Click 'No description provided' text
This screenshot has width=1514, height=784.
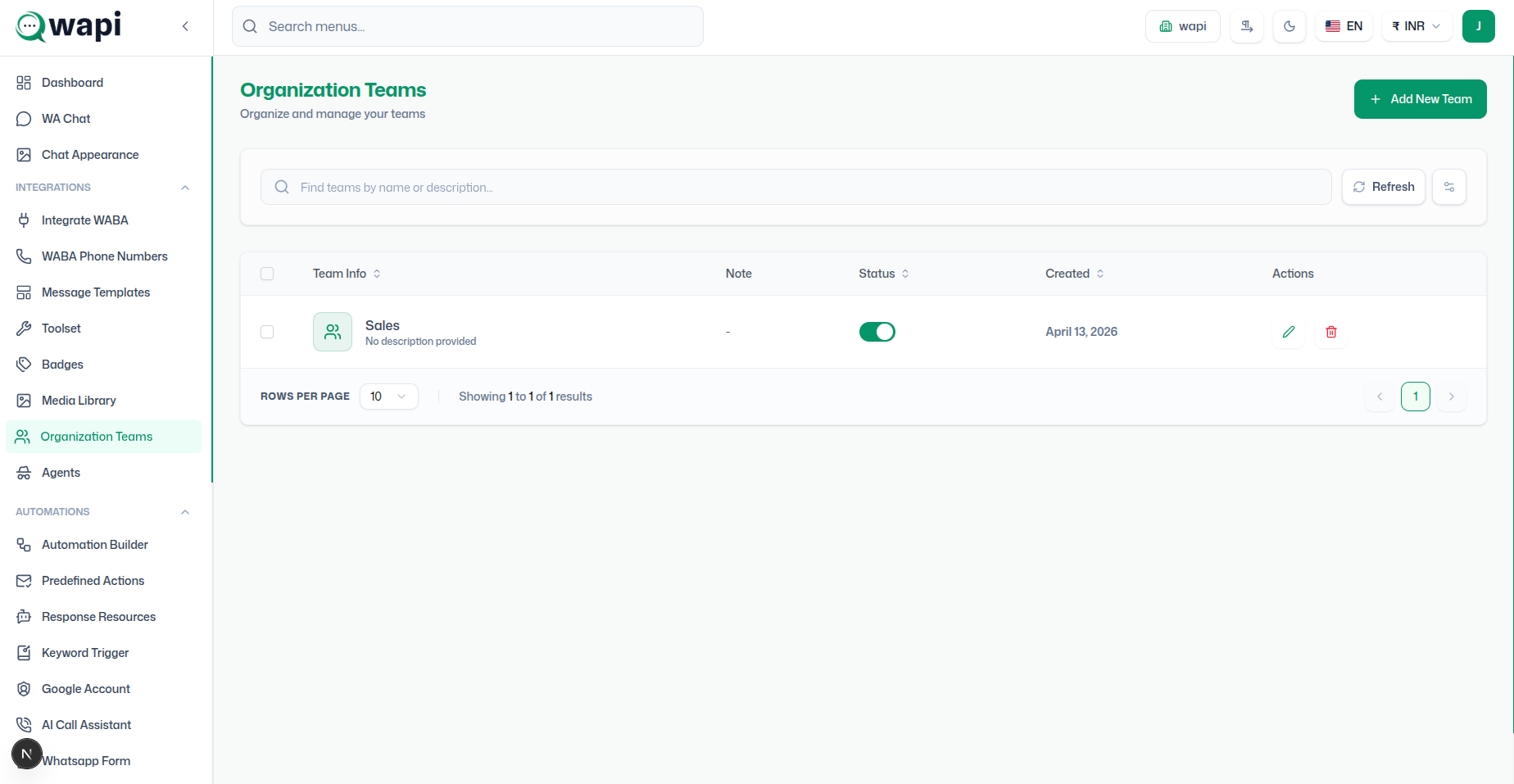click(420, 342)
